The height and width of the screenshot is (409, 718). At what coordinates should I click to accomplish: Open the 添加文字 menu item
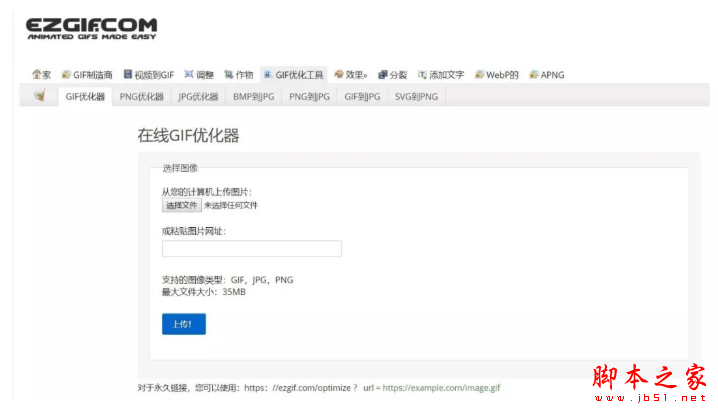click(x=441, y=75)
